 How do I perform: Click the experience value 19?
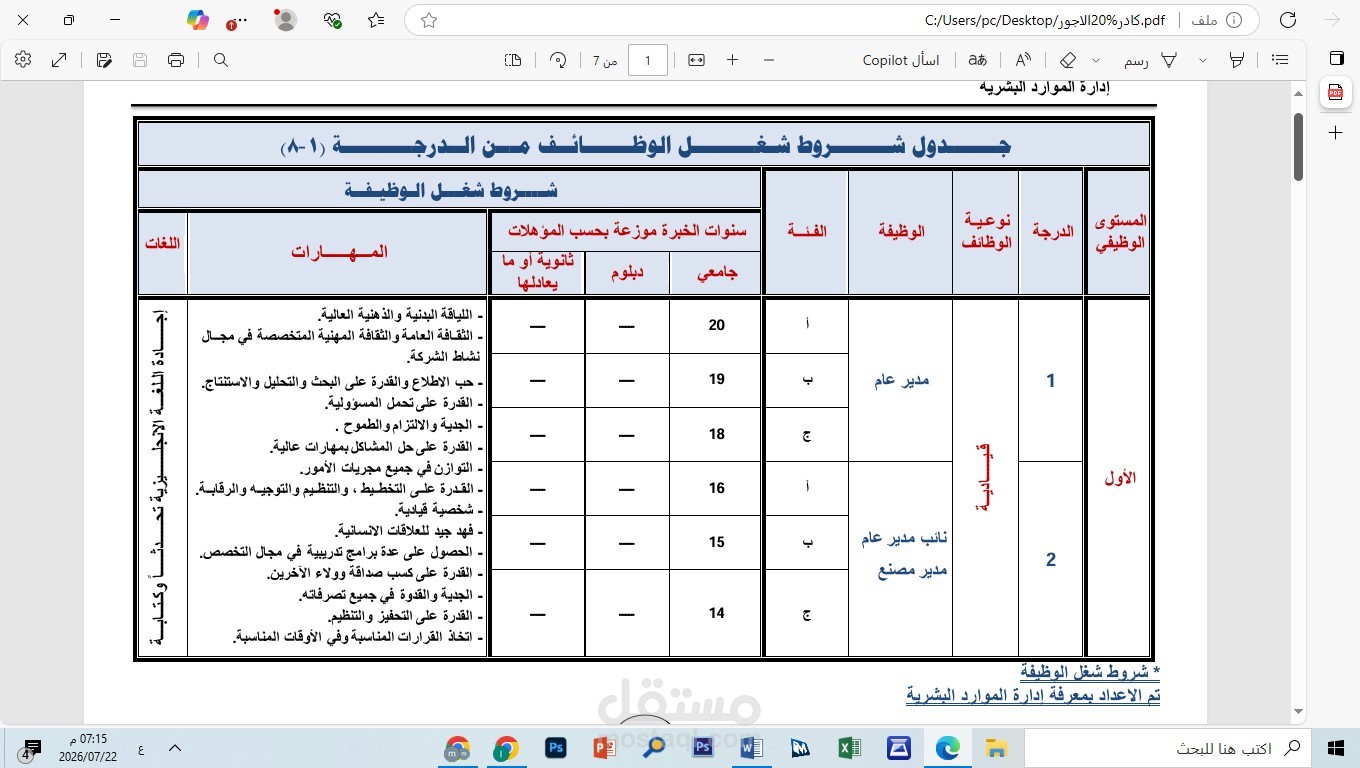[x=716, y=379]
